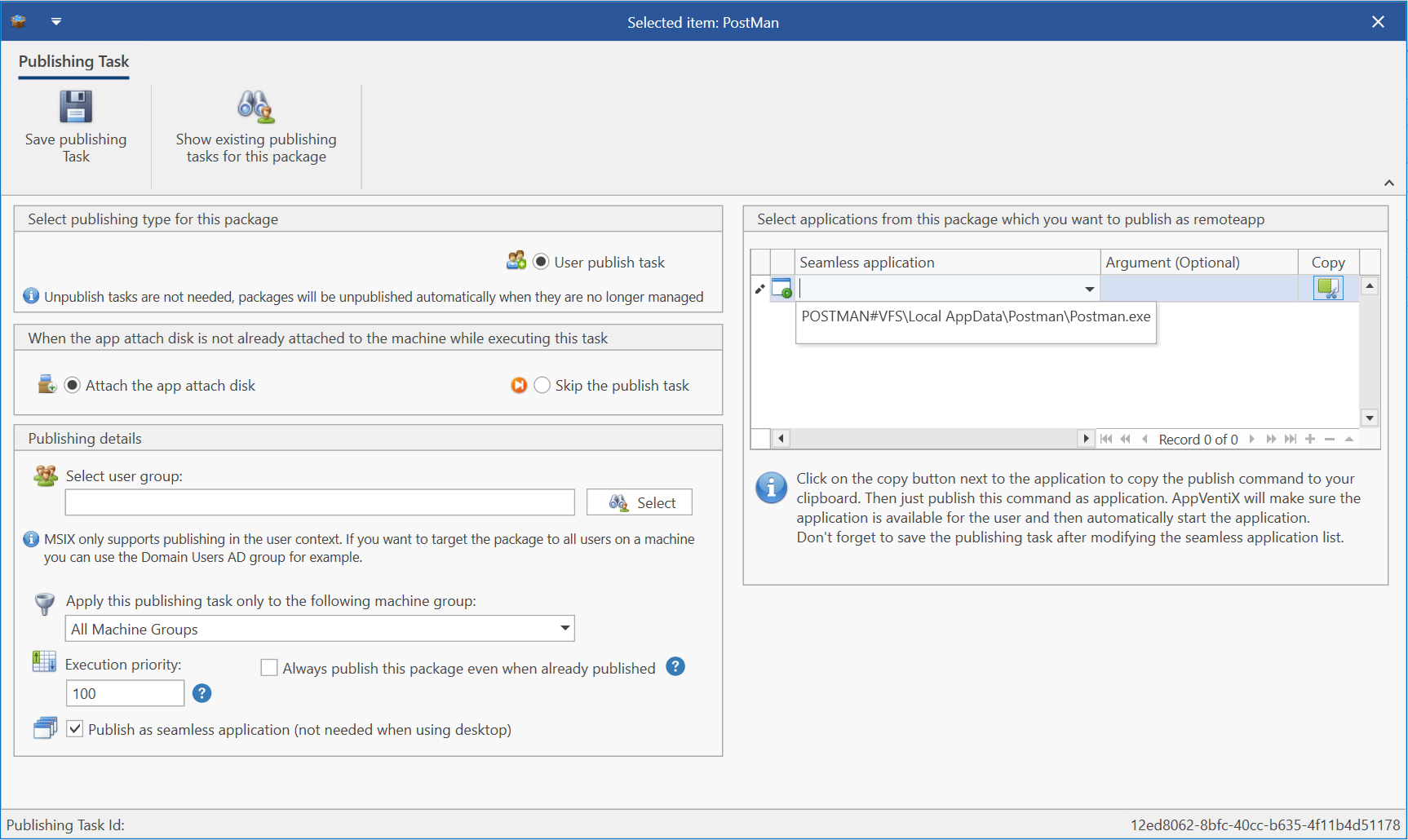Collapse the ribbon with the chevron arrow
Viewport: 1408px width, 840px height.
[x=1388, y=183]
